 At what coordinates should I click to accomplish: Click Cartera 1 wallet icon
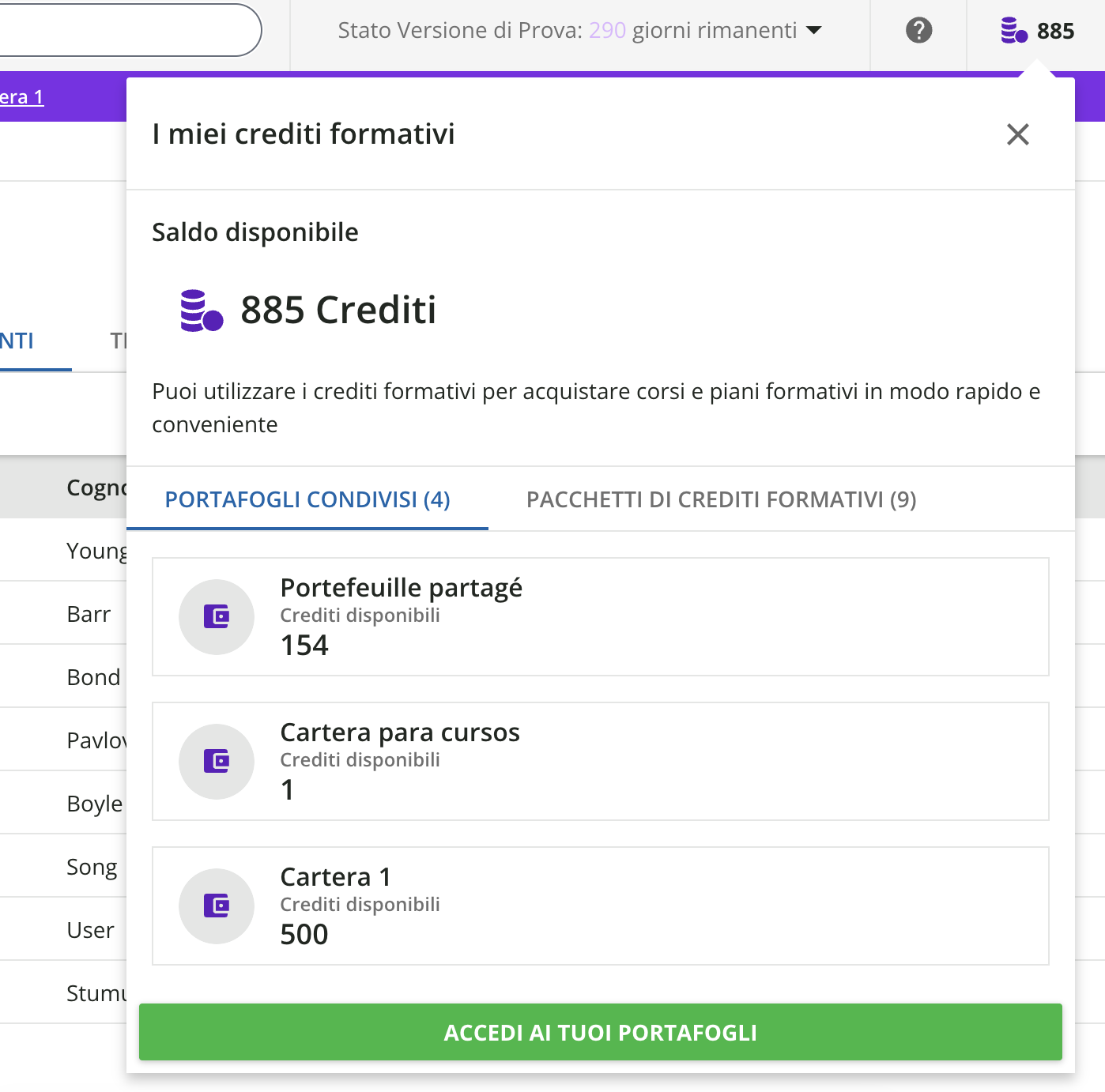tap(217, 906)
